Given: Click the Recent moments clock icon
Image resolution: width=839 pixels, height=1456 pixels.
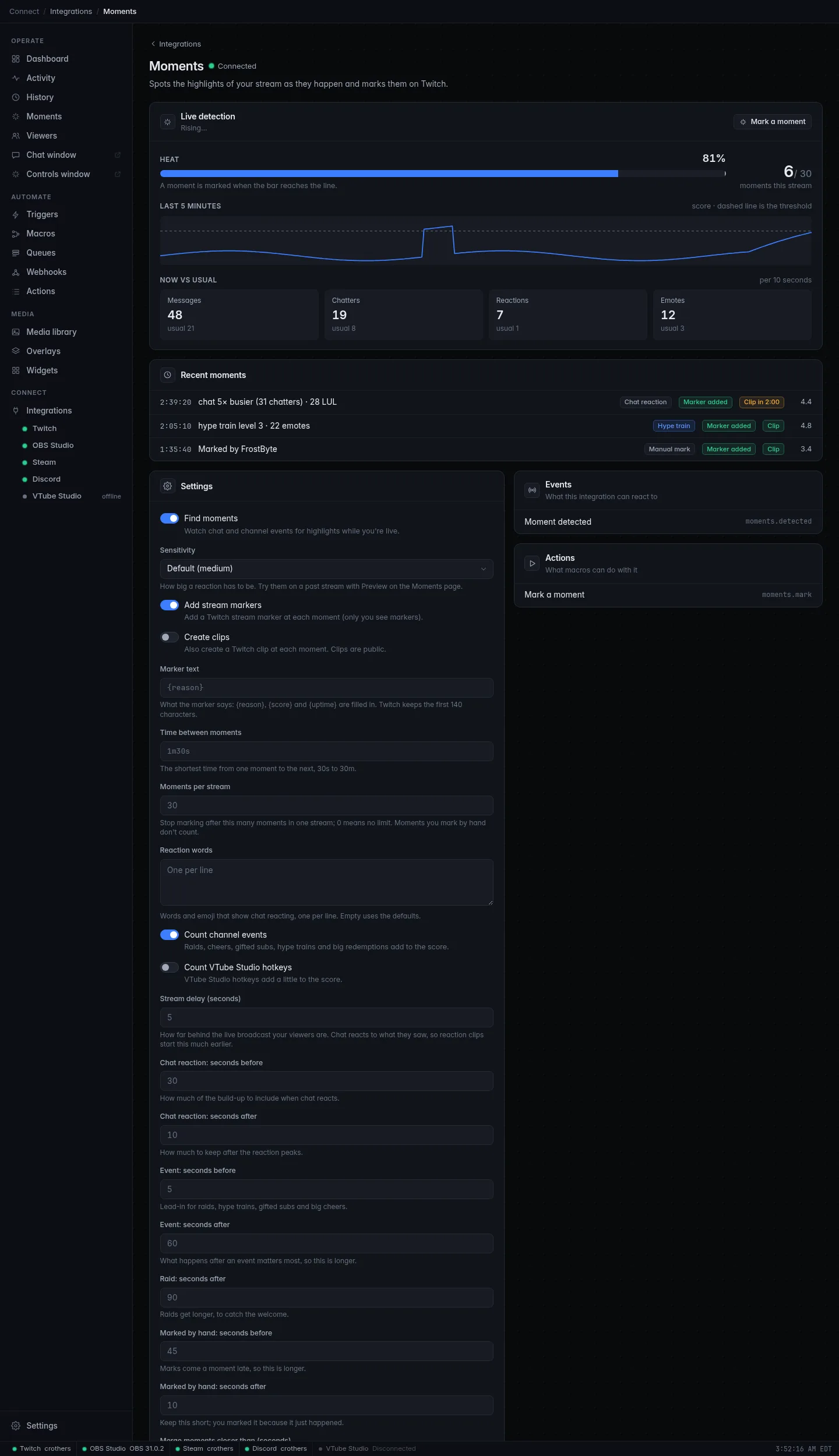Looking at the screenshot, I should pos(168,375).
